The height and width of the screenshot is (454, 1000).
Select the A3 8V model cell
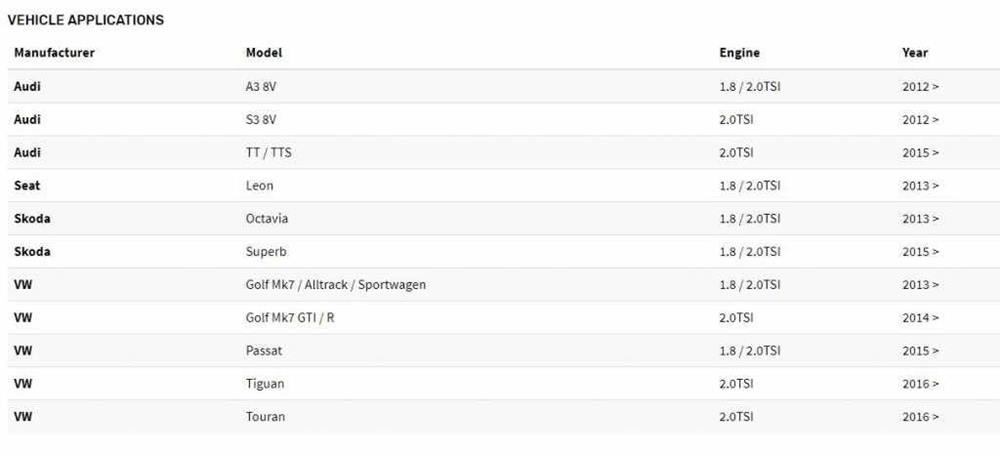[261, 87]
